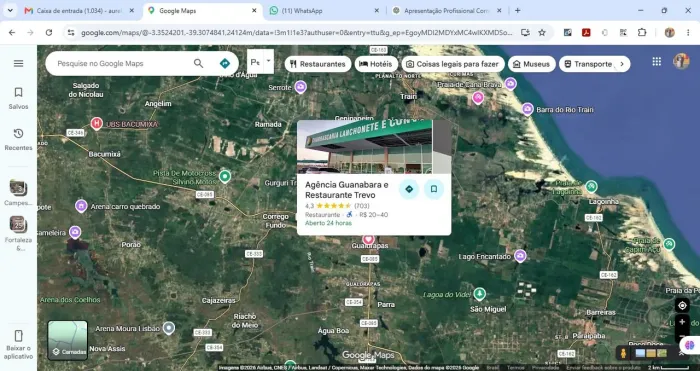700x371 pixels.
Task: Expand dropdown arrow beside search box
Action: [x=268, y=61]
